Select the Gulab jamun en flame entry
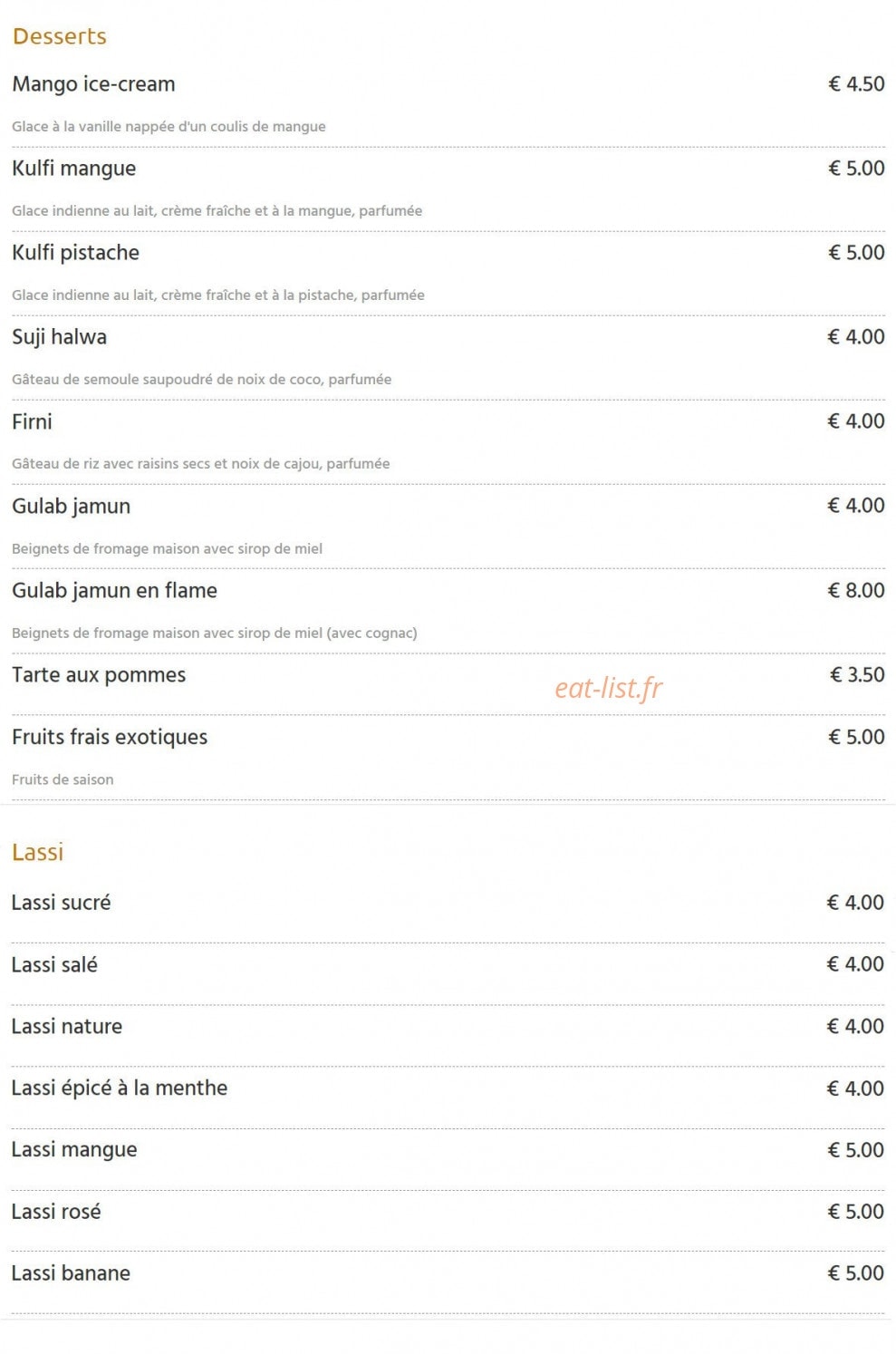896x1354 pixels. tap(114, 591)
